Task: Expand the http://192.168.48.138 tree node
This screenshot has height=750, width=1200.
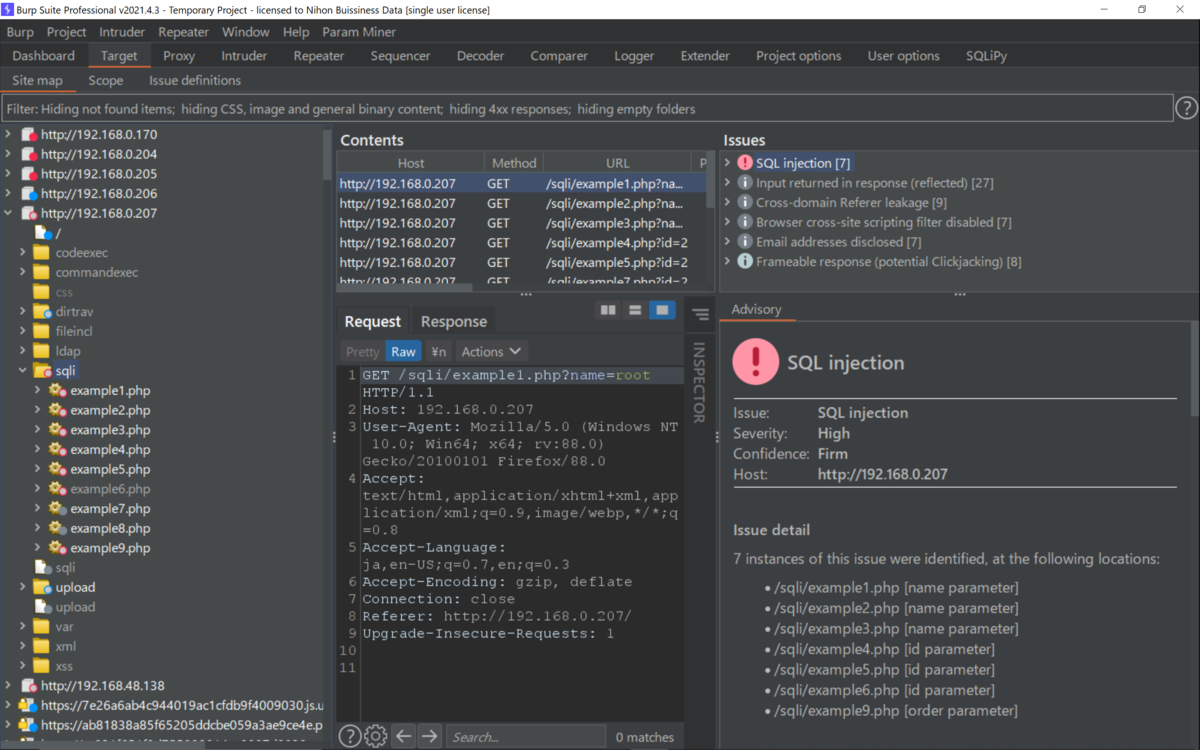Action: pos(9,686)
